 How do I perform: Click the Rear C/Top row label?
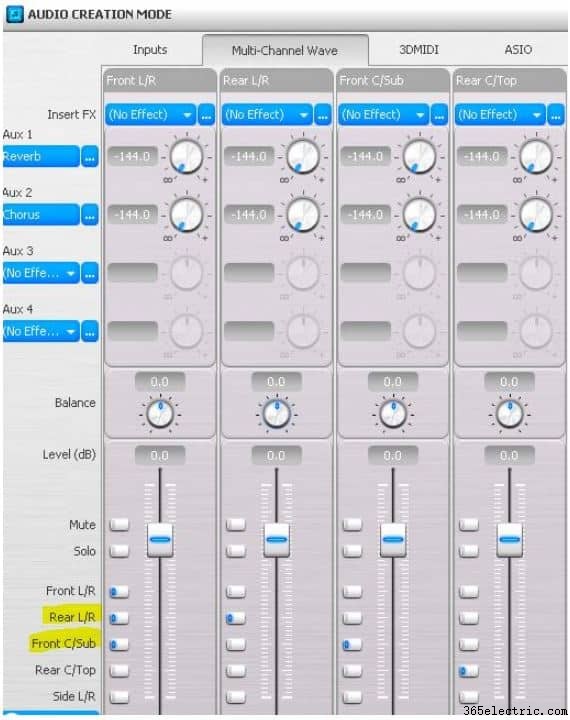65,670
